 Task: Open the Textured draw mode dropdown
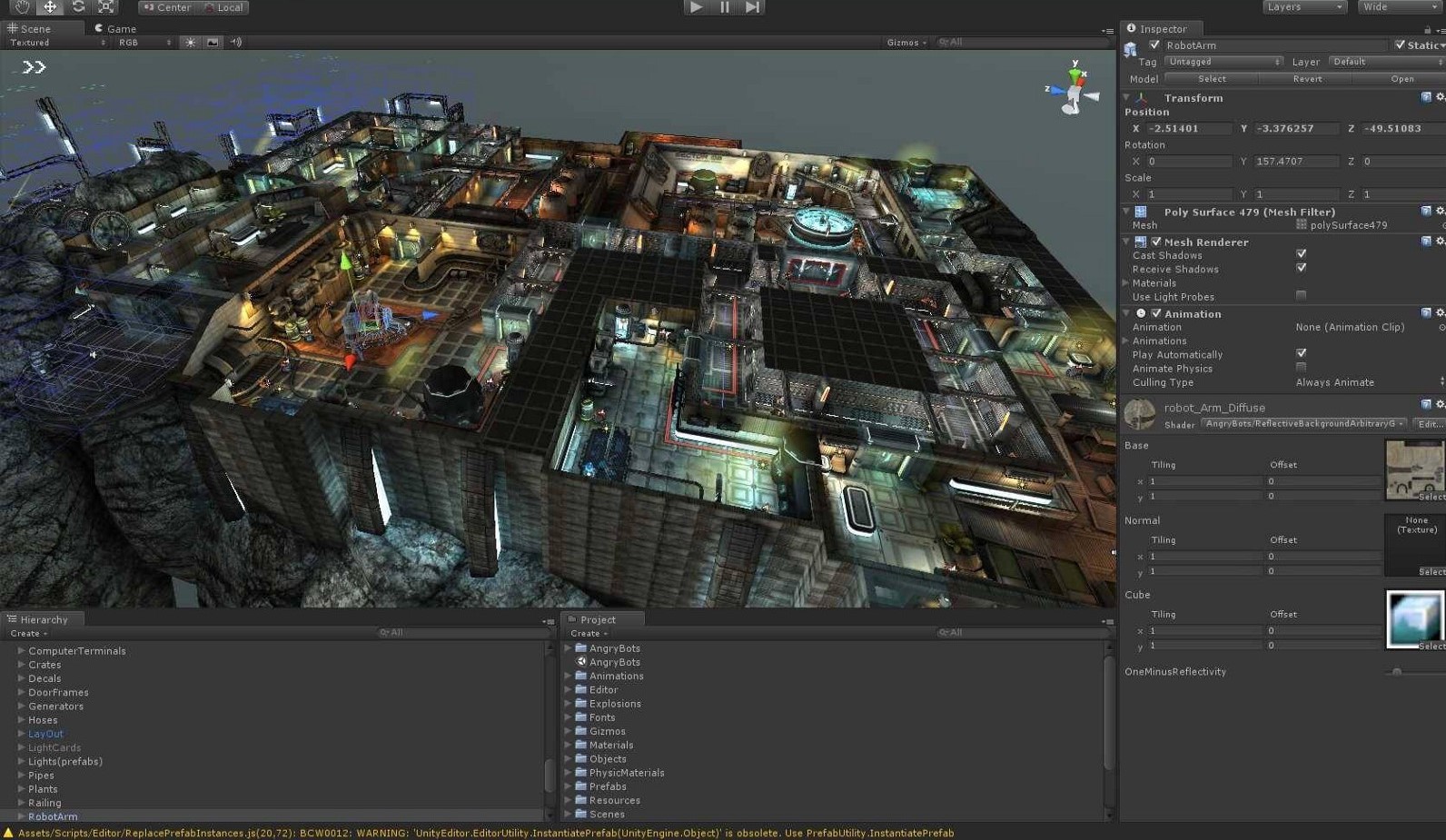click(56, 43)
